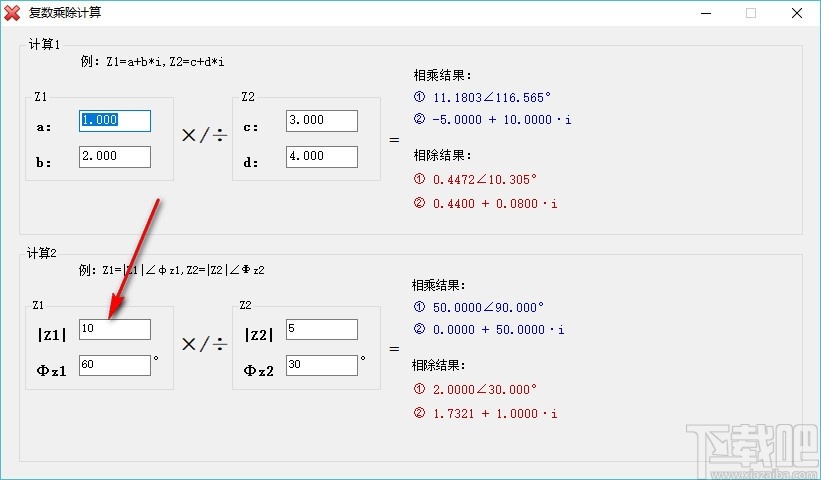Minimize the 复数乘除计算 window

coord(705,14)
